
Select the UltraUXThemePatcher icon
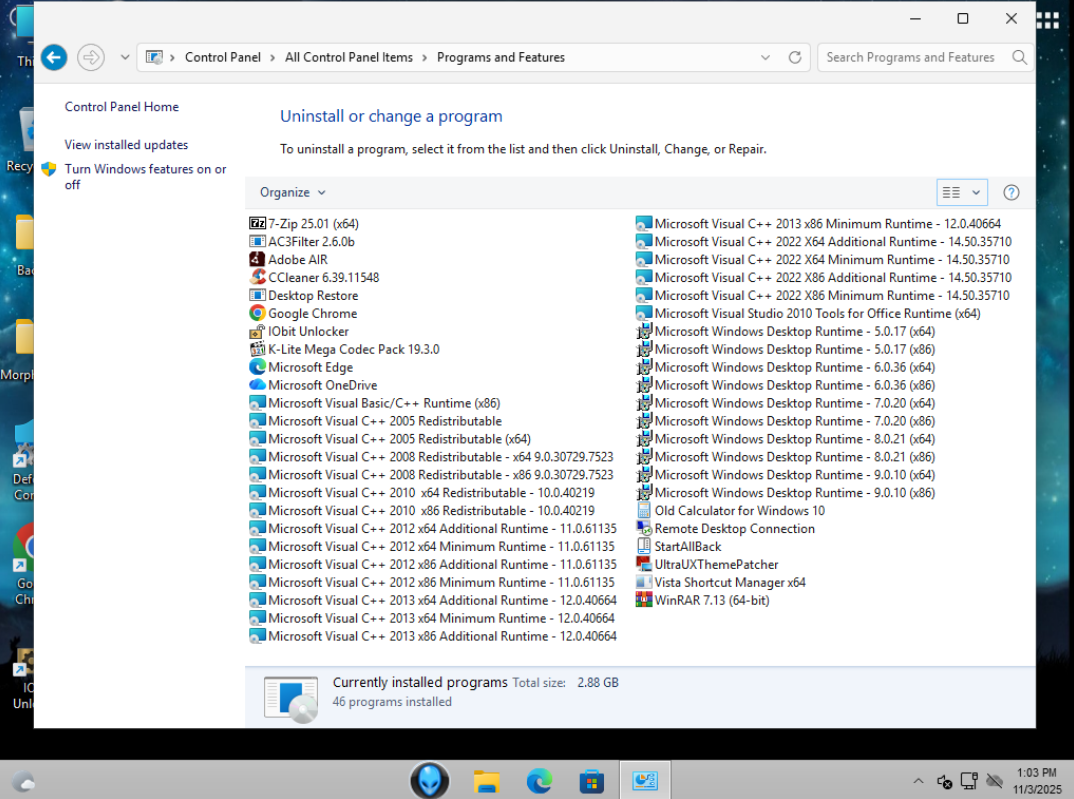tap(643, 564)
